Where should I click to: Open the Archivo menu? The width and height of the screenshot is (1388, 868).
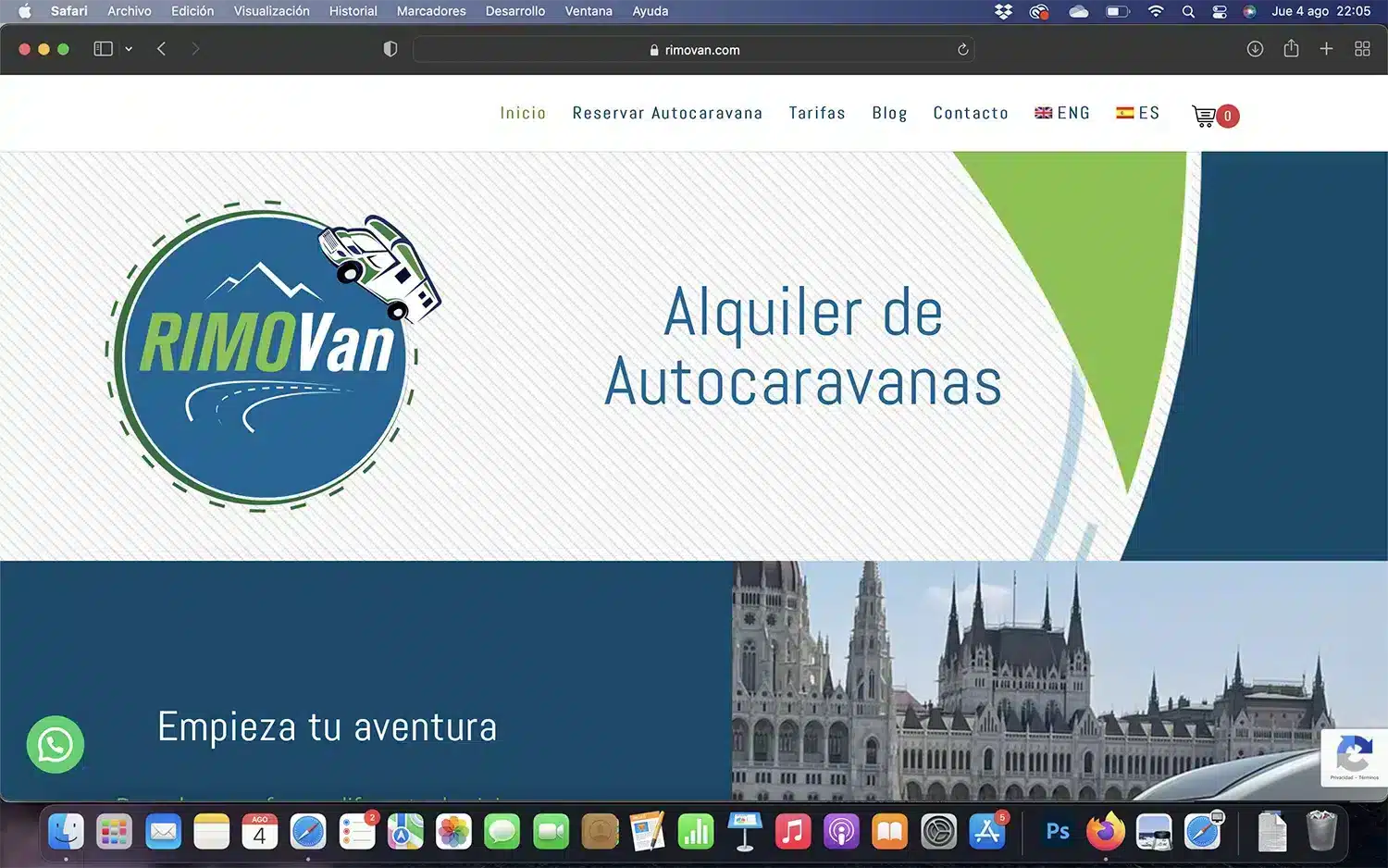(x=130, y=11)
